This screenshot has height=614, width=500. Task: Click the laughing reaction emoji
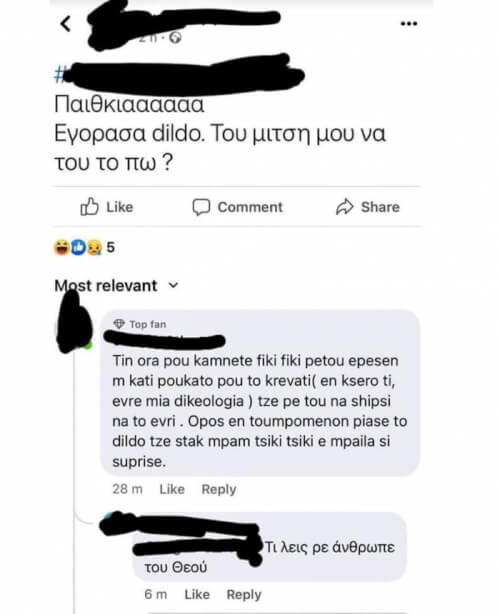[x=62, y=247]
